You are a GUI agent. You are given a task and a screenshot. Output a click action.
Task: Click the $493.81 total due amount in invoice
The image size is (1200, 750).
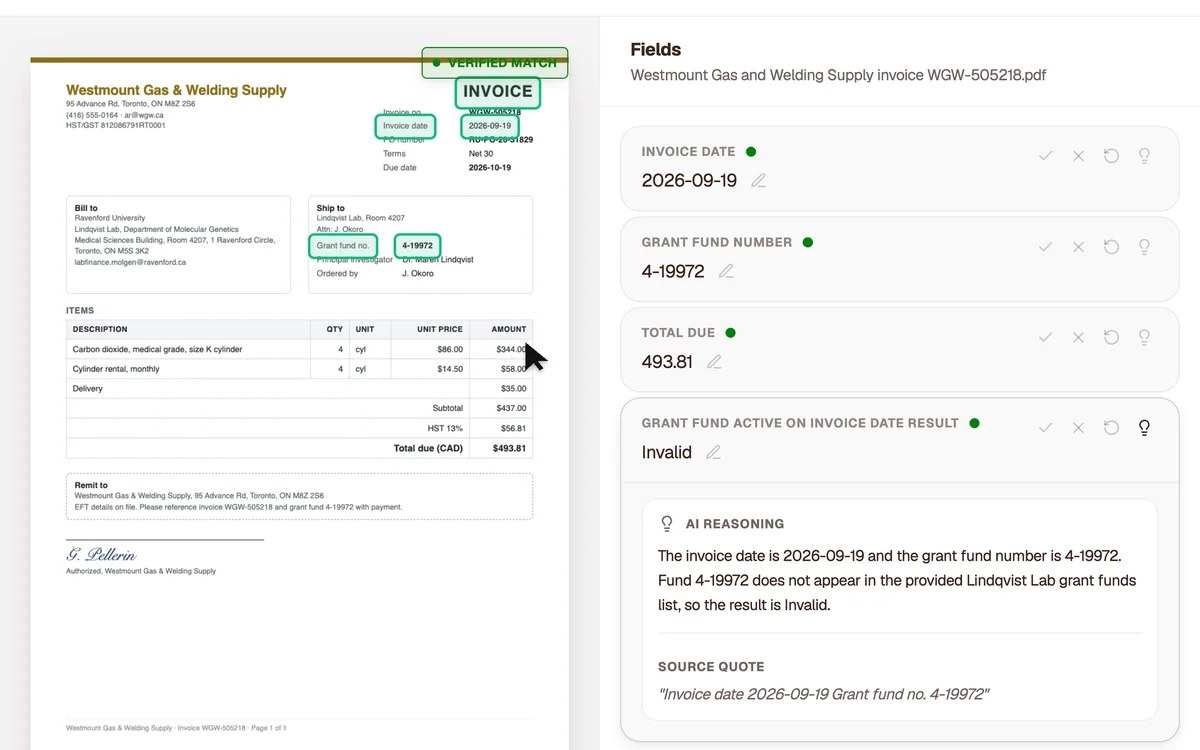click(510, 448)
